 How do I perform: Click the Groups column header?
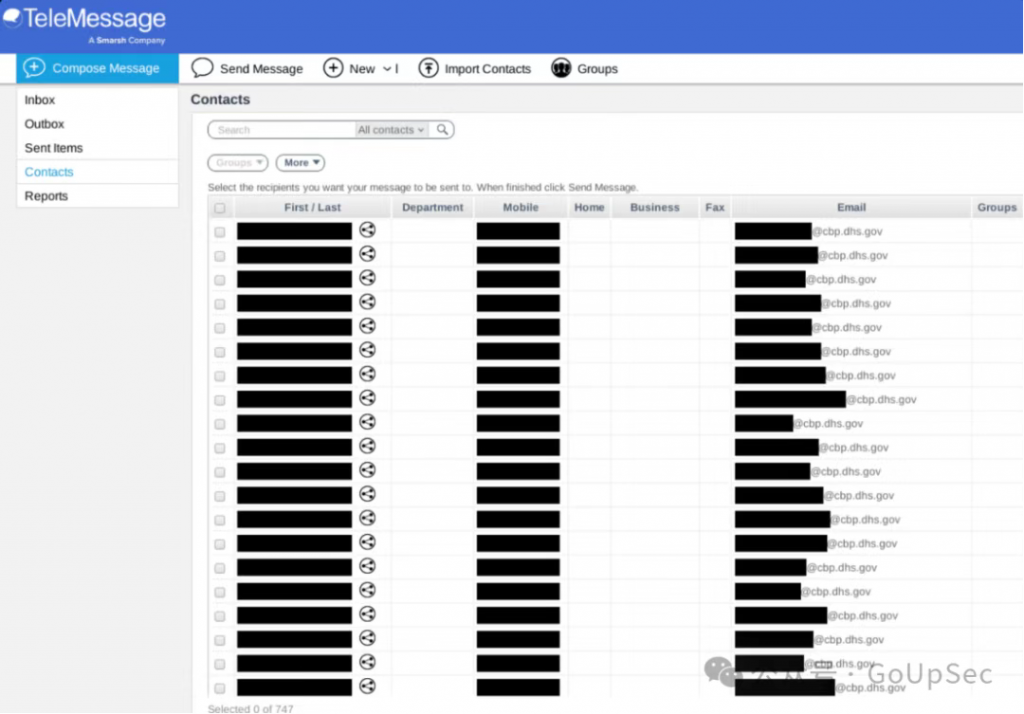click(997, 207)
